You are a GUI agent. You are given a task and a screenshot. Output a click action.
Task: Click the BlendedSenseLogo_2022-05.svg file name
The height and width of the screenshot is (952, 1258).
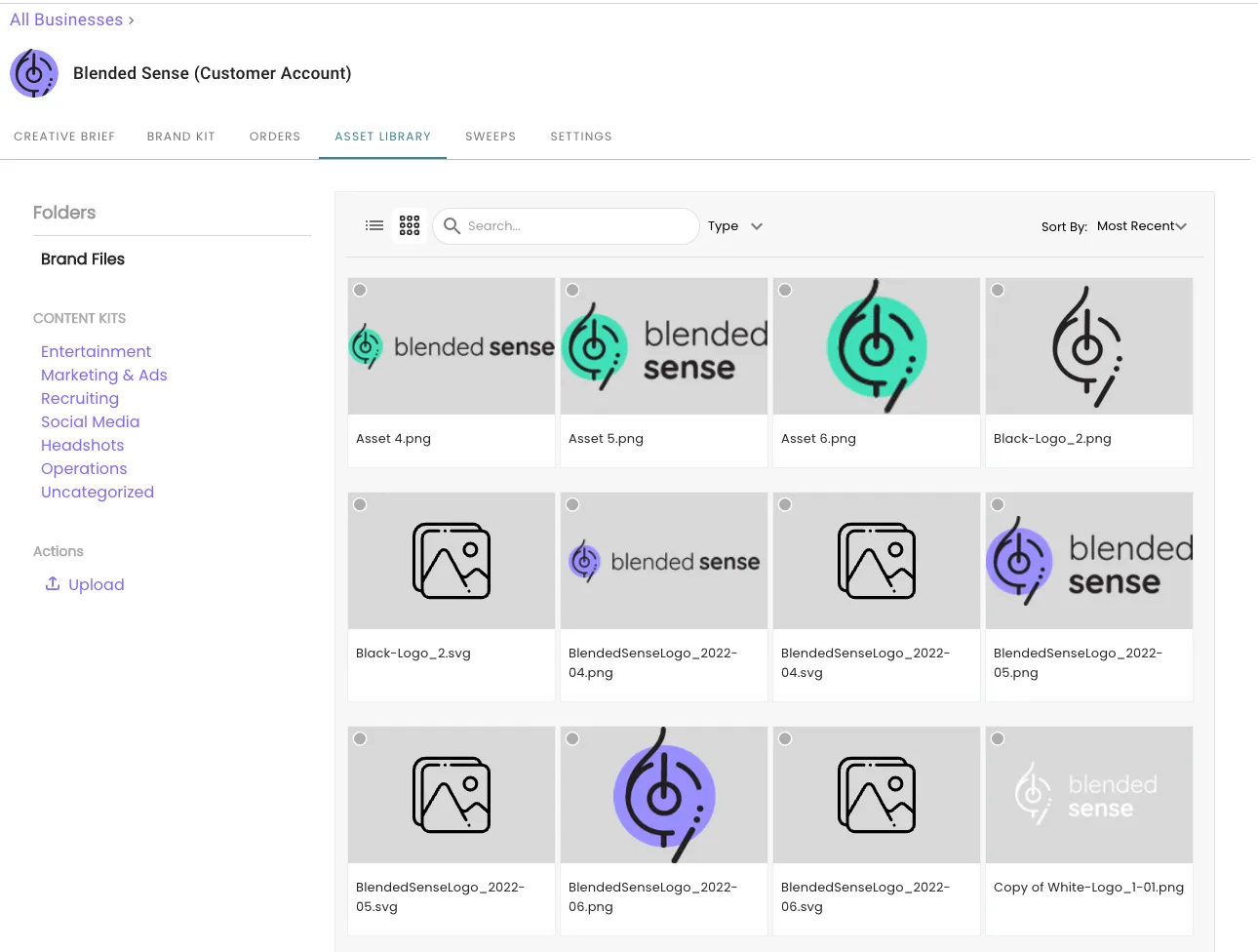[x=440, y=896]
